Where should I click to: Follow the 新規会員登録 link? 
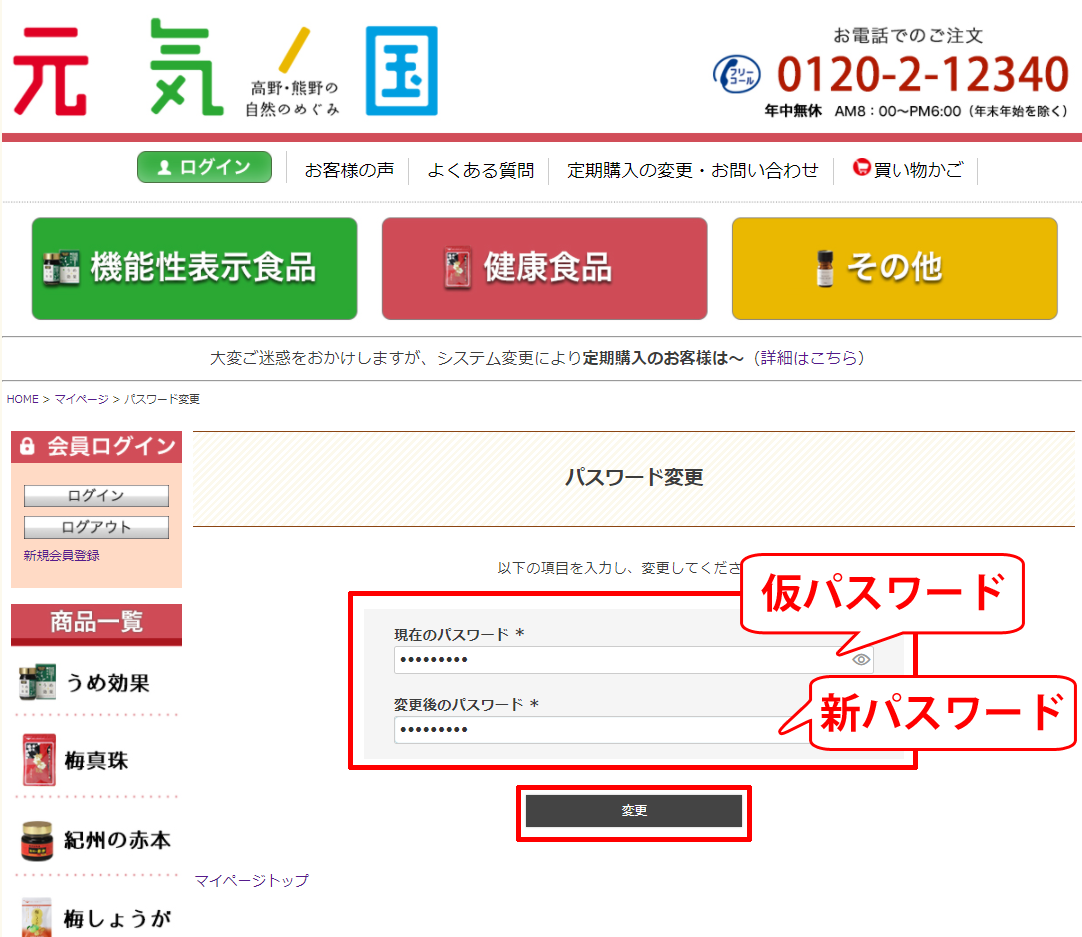(61, 555)
